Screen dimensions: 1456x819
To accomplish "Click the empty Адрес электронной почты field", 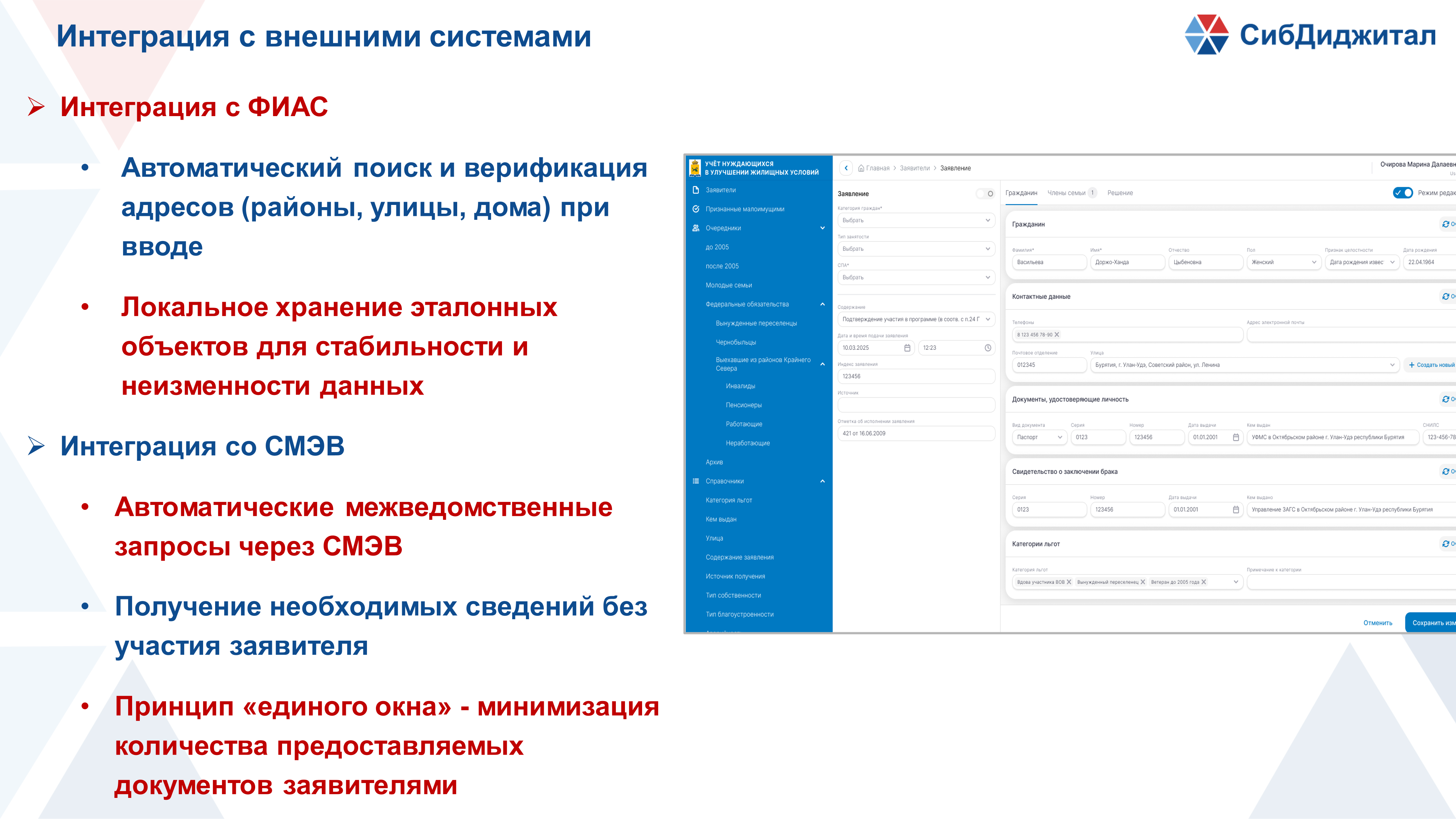I will (x=1352, y=335).
